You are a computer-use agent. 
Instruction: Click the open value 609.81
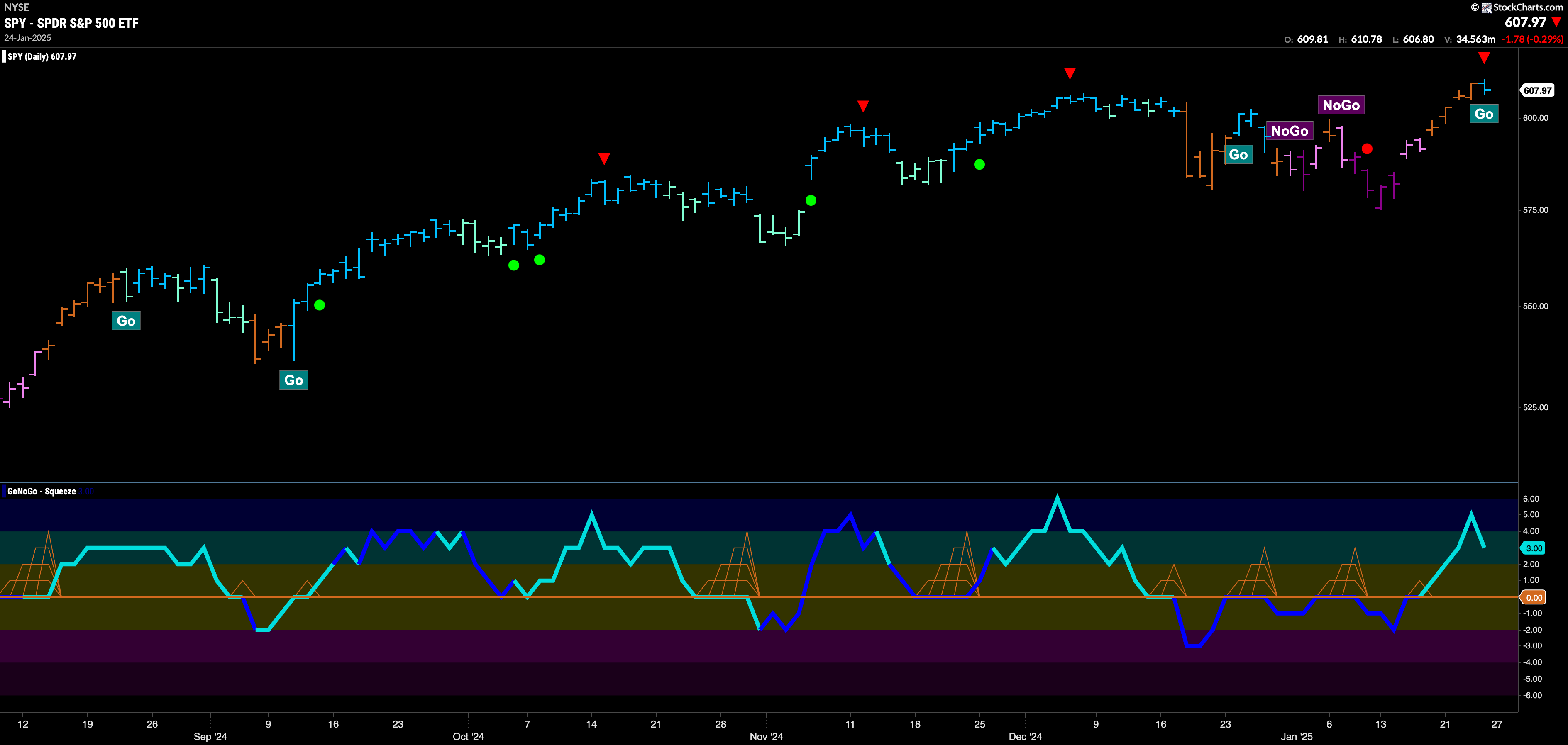coord(1312,39)
